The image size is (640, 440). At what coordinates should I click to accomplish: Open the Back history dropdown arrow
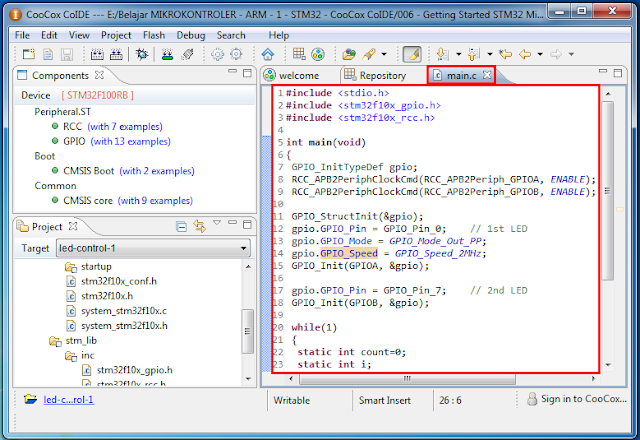pos(540,54)
